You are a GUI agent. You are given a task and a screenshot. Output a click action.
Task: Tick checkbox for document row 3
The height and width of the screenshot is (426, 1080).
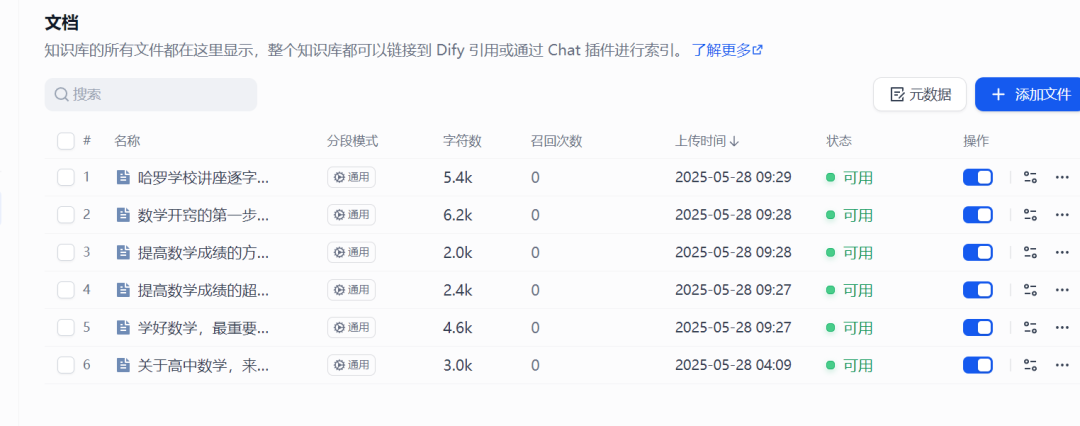[65, 252]
